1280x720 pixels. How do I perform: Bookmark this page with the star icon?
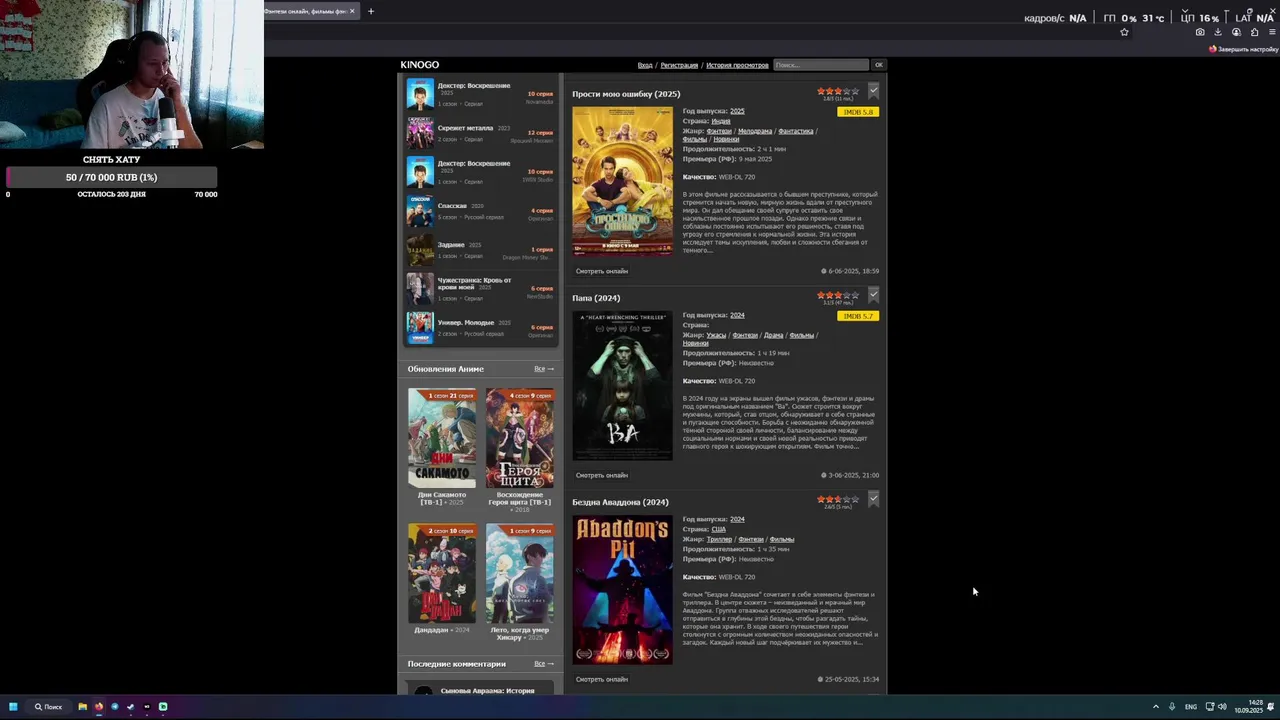point(1124,32)
